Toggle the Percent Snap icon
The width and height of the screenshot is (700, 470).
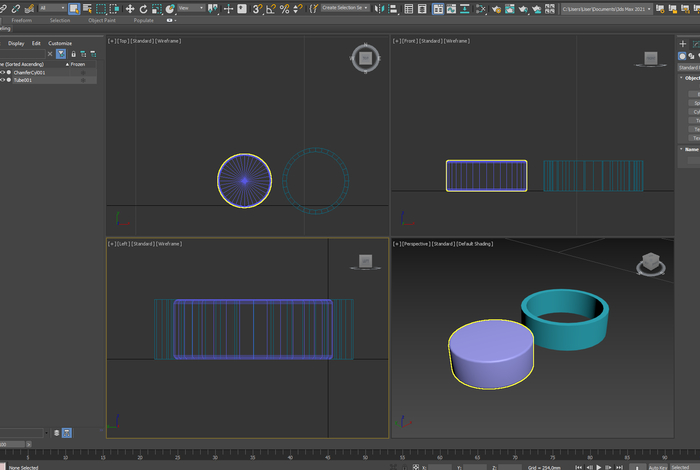tap(285, 8)
